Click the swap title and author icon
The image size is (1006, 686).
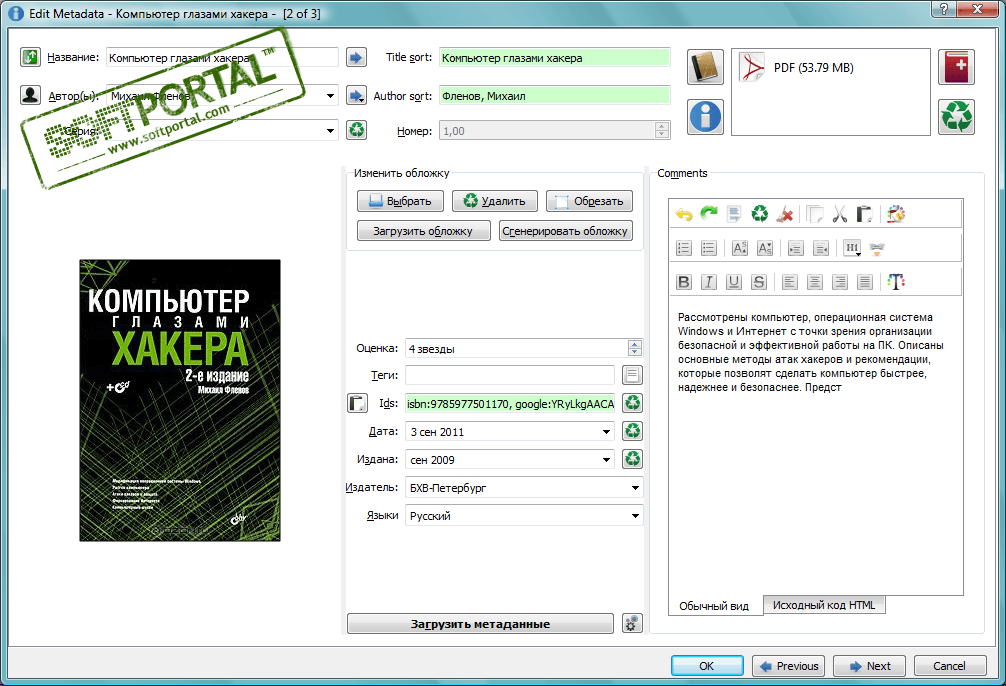point(30,57)
